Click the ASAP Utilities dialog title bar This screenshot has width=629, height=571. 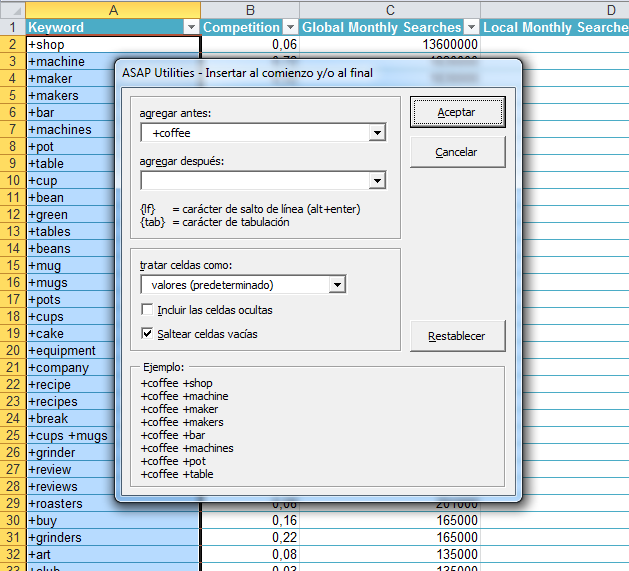(x=319, y=73)
